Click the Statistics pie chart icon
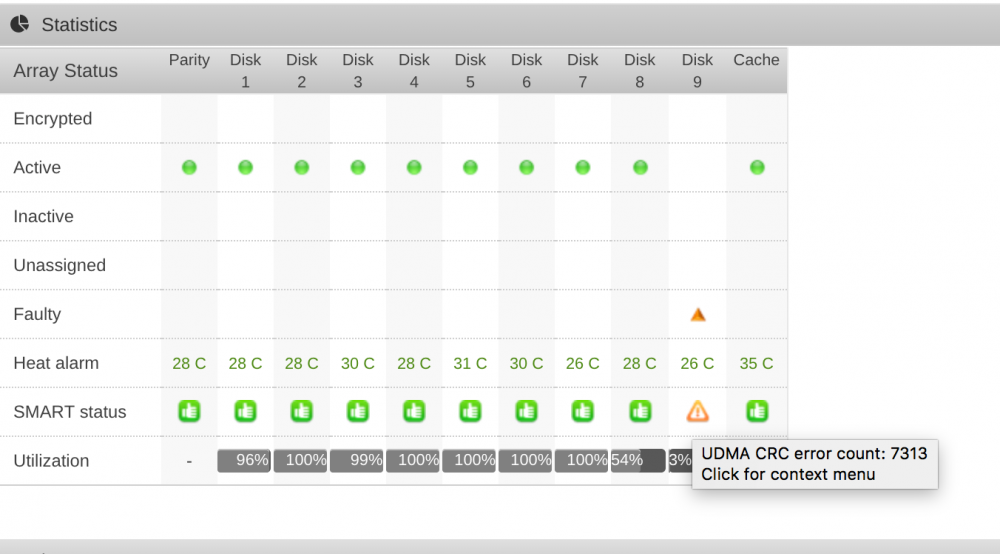Image resolution: width=1000 pixels, height=554 pixels. point(20,24)
